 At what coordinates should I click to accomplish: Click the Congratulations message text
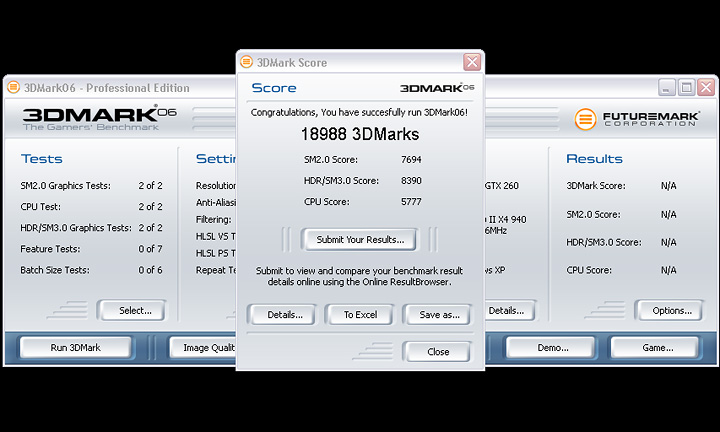(359, 112)
